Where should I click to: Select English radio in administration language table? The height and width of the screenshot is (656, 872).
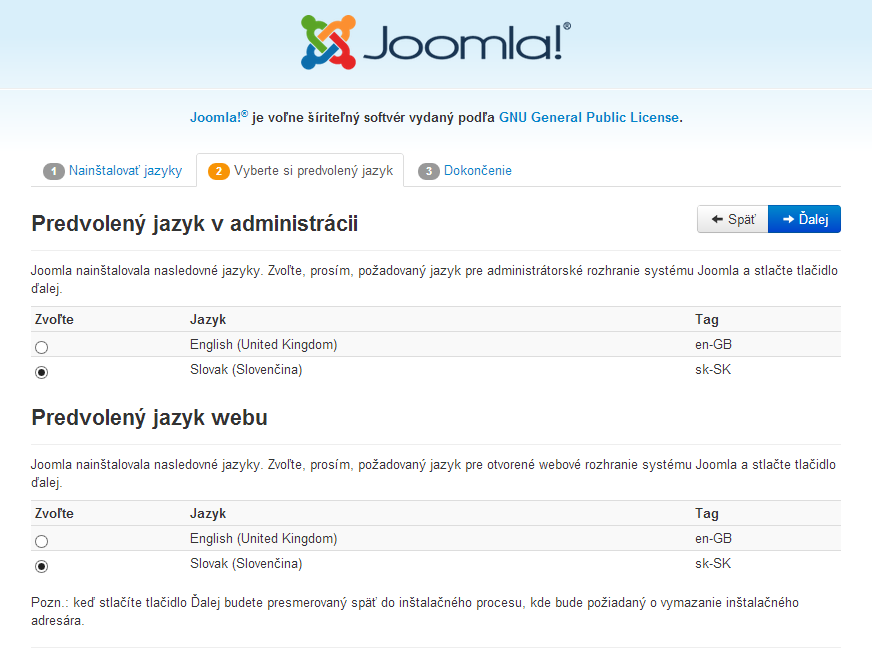[x=41, y=347]
